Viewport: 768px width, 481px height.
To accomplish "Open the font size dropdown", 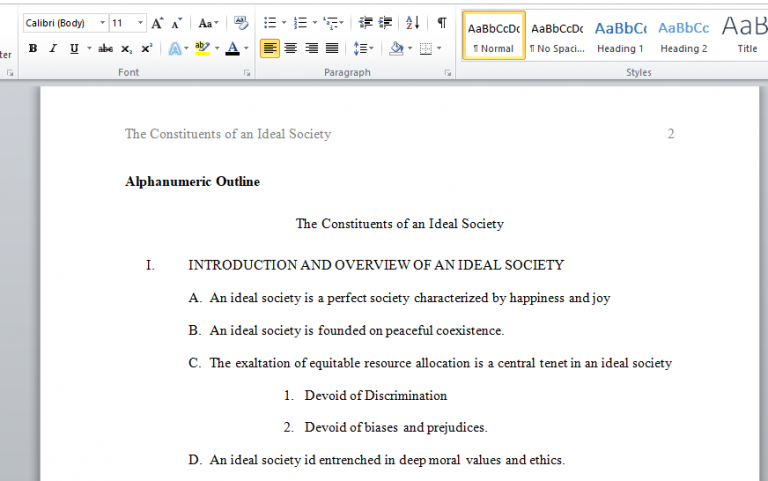I will pos(140,23).
